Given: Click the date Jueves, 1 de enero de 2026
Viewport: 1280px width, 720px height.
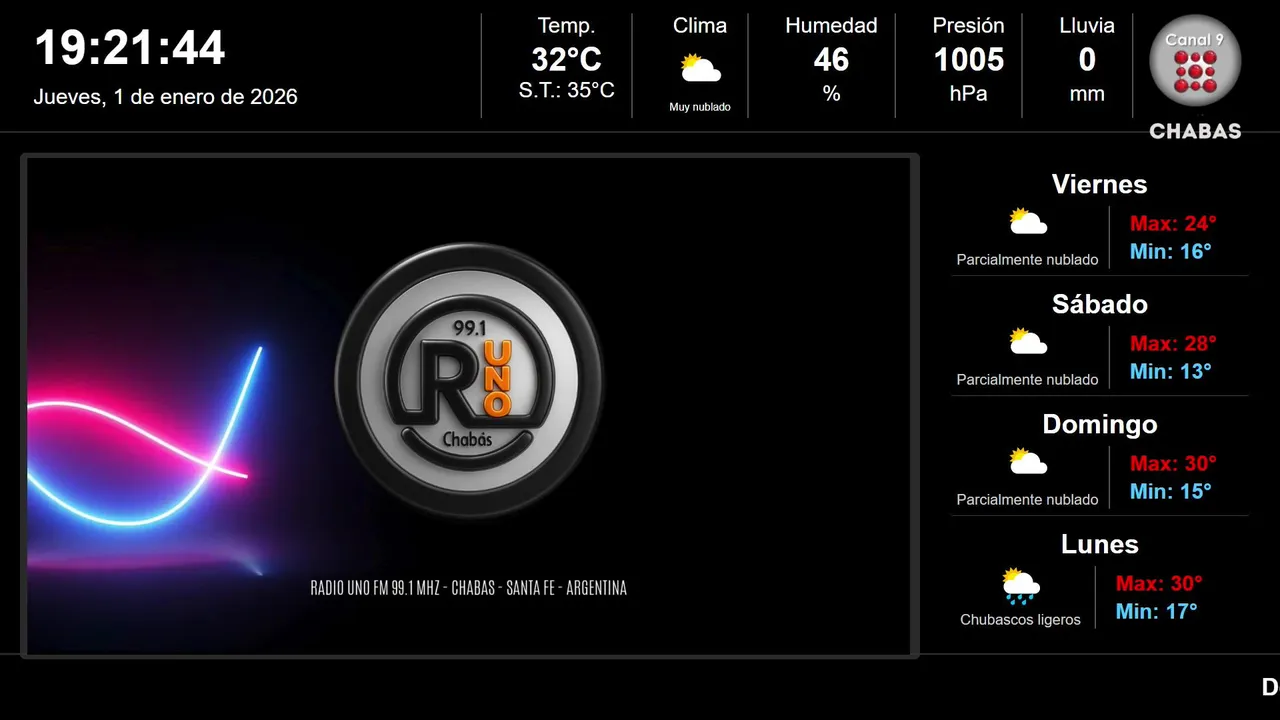Looking at the screenshot, I should coord(166,97).
